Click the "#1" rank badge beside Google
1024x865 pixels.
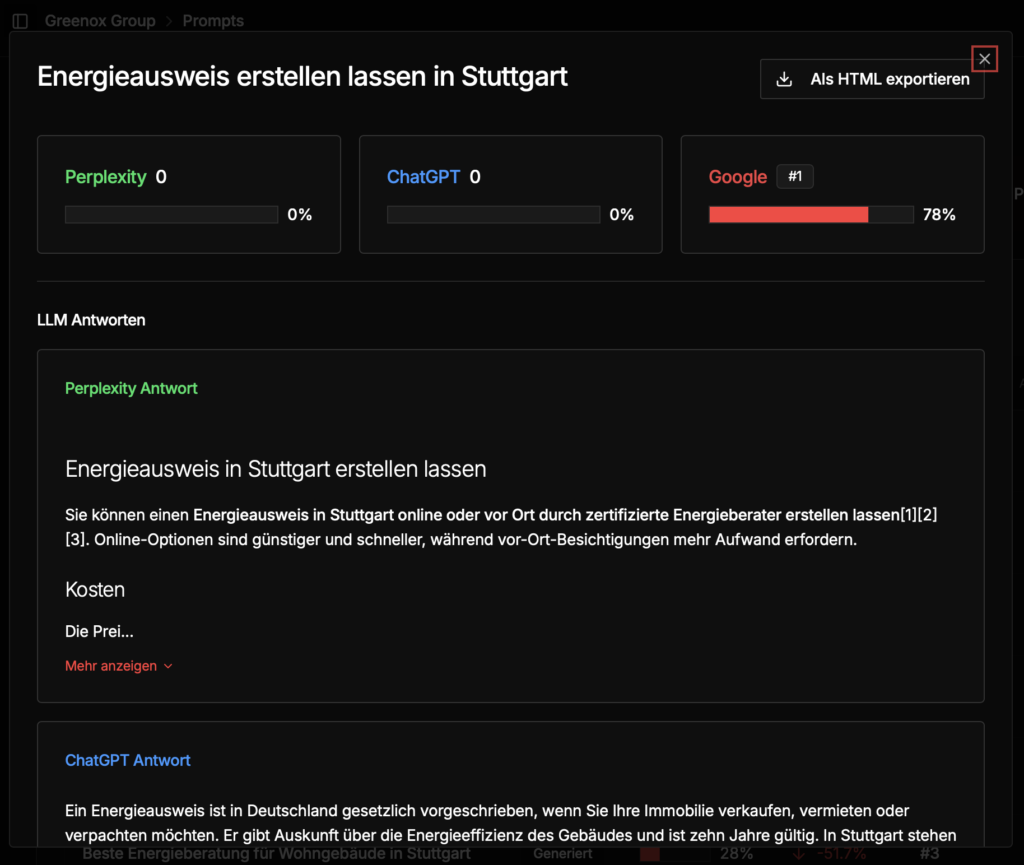[x=795, y=176]
